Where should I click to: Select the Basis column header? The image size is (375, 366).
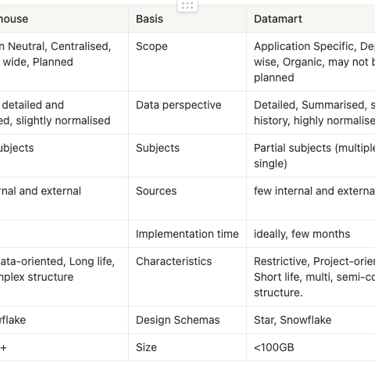click(x=187, y=19)
